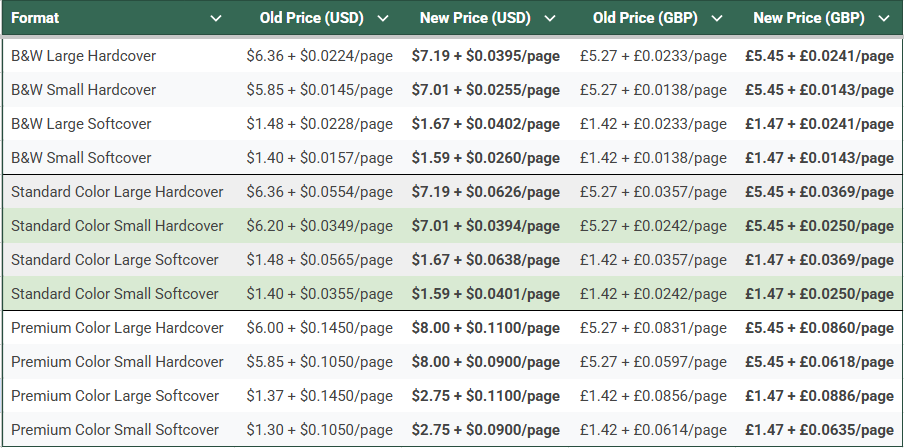This screenshot has width=904, height=448.
Task: Select the Standard Color Large Softcover cell
Action: click(114, 260)
